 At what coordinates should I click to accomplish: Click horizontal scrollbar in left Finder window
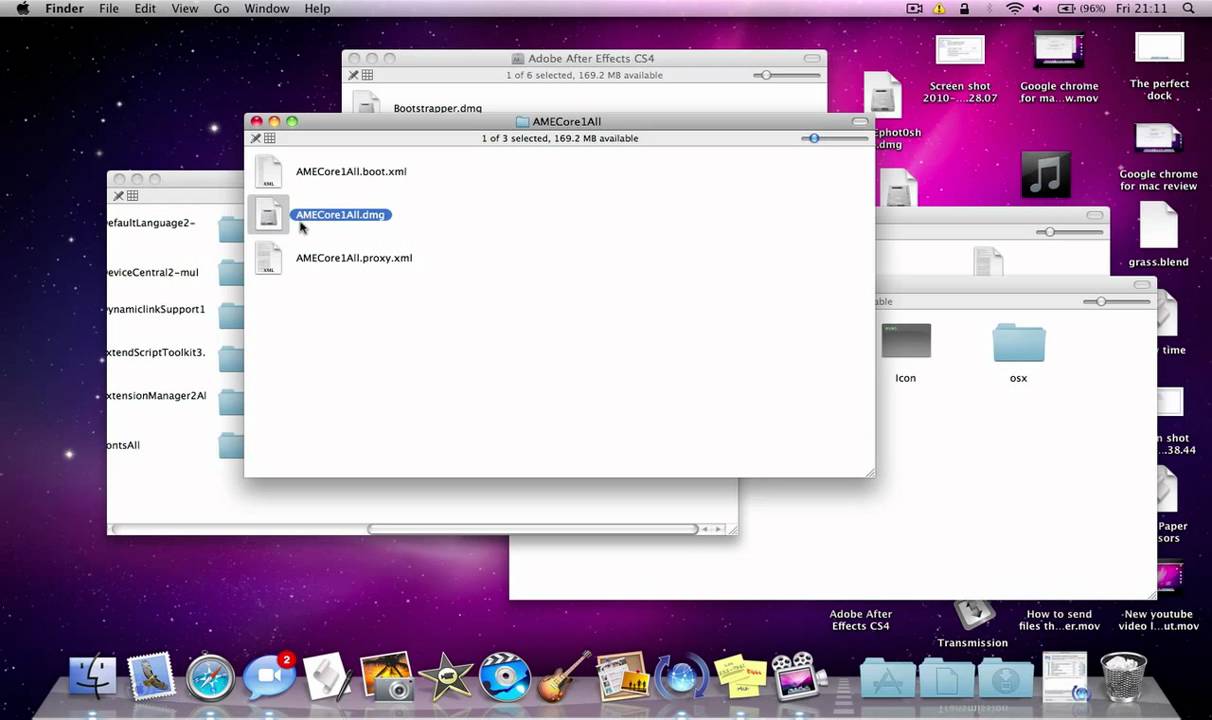[x=532, y=529]
